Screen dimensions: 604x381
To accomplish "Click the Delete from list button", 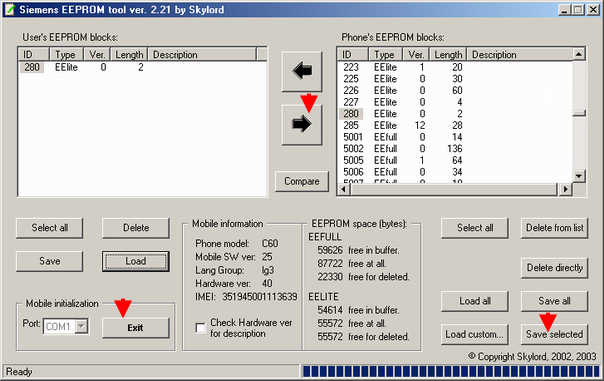I will pyautogui.click(x=555, y=228).
